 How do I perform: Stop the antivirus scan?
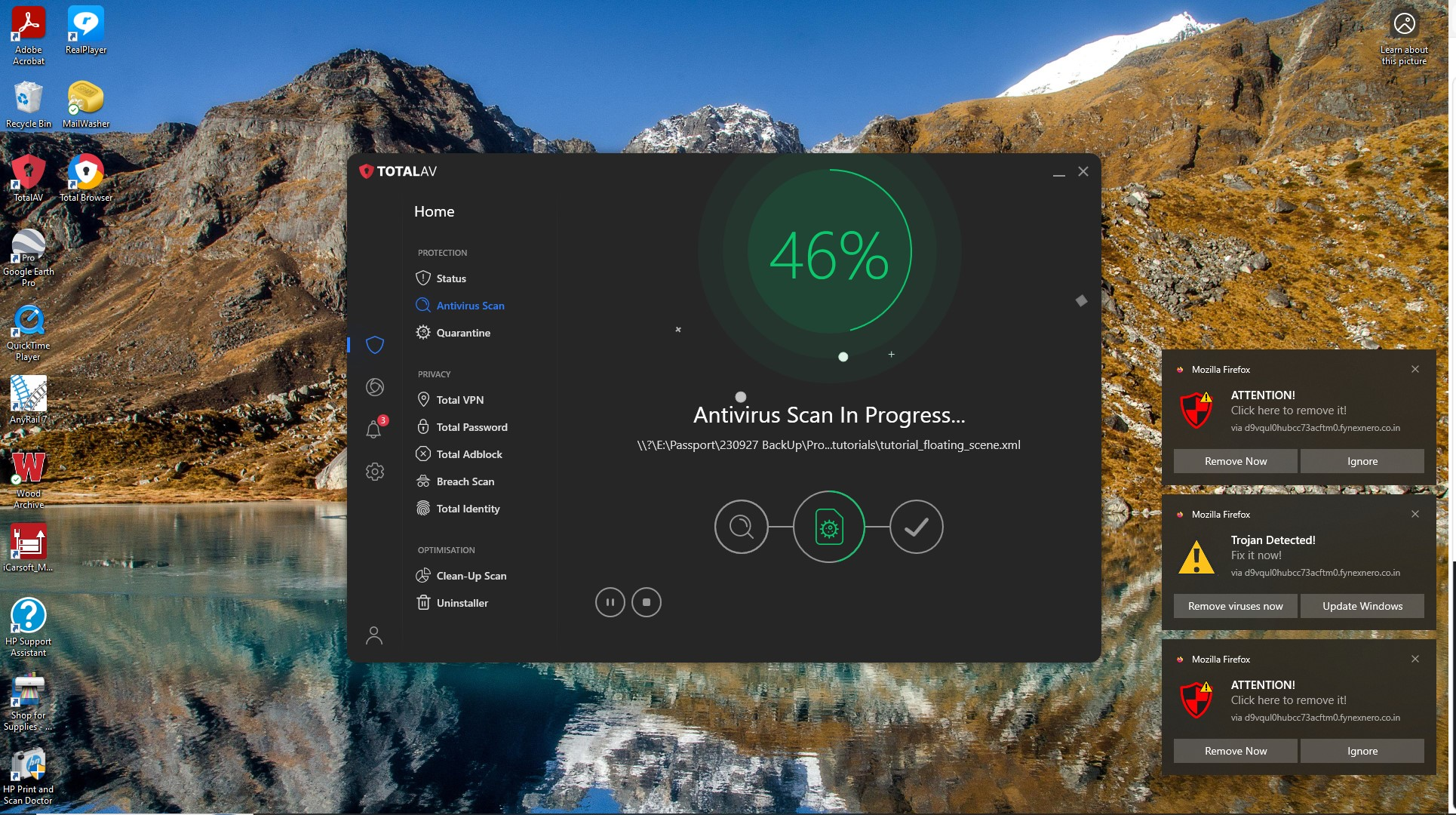pos(647,602)
